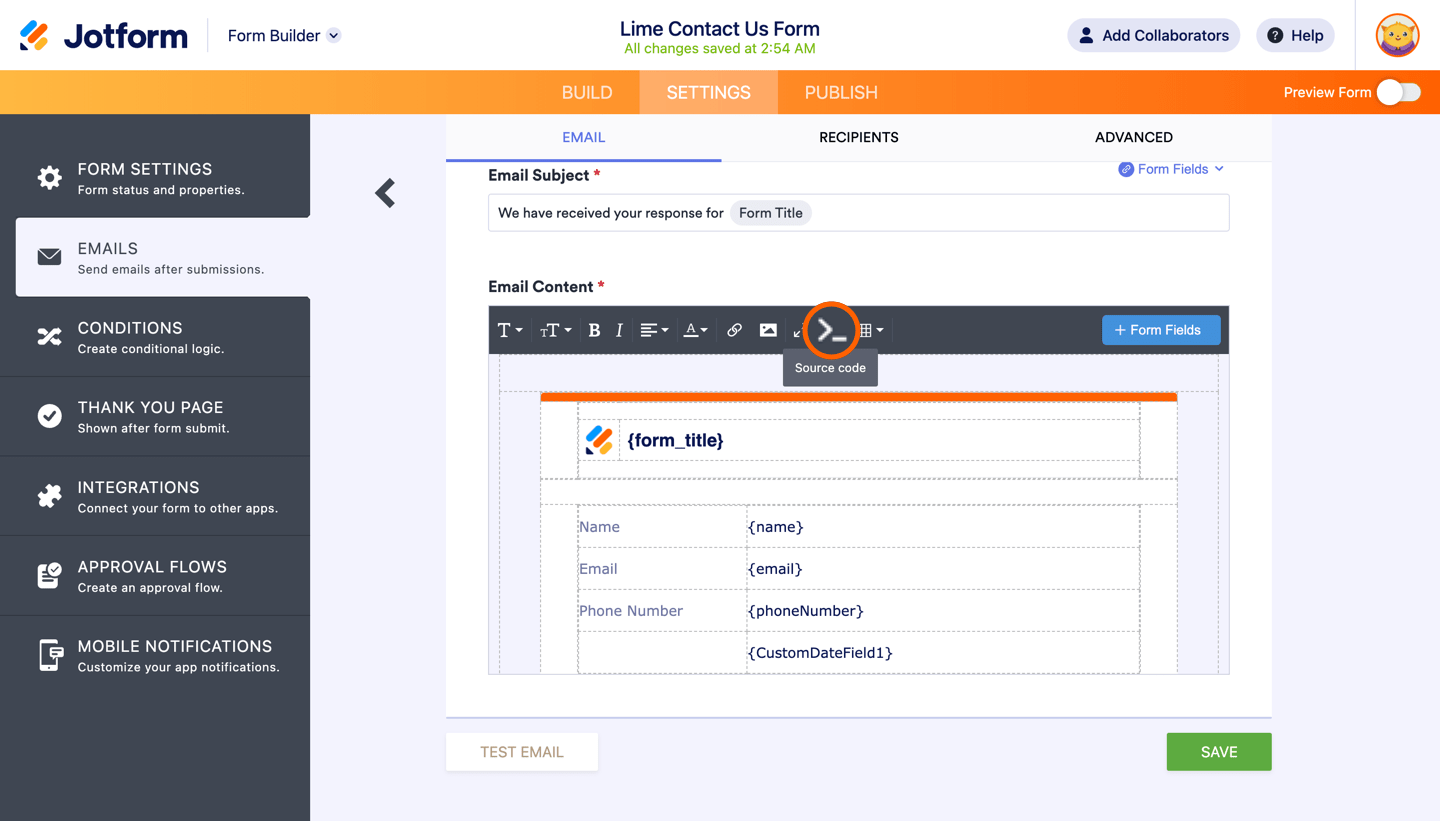Image resolution: width=1440 pixels, height=821 pixels.
Task: Open the font size dropdown
Action: (555, 330)
